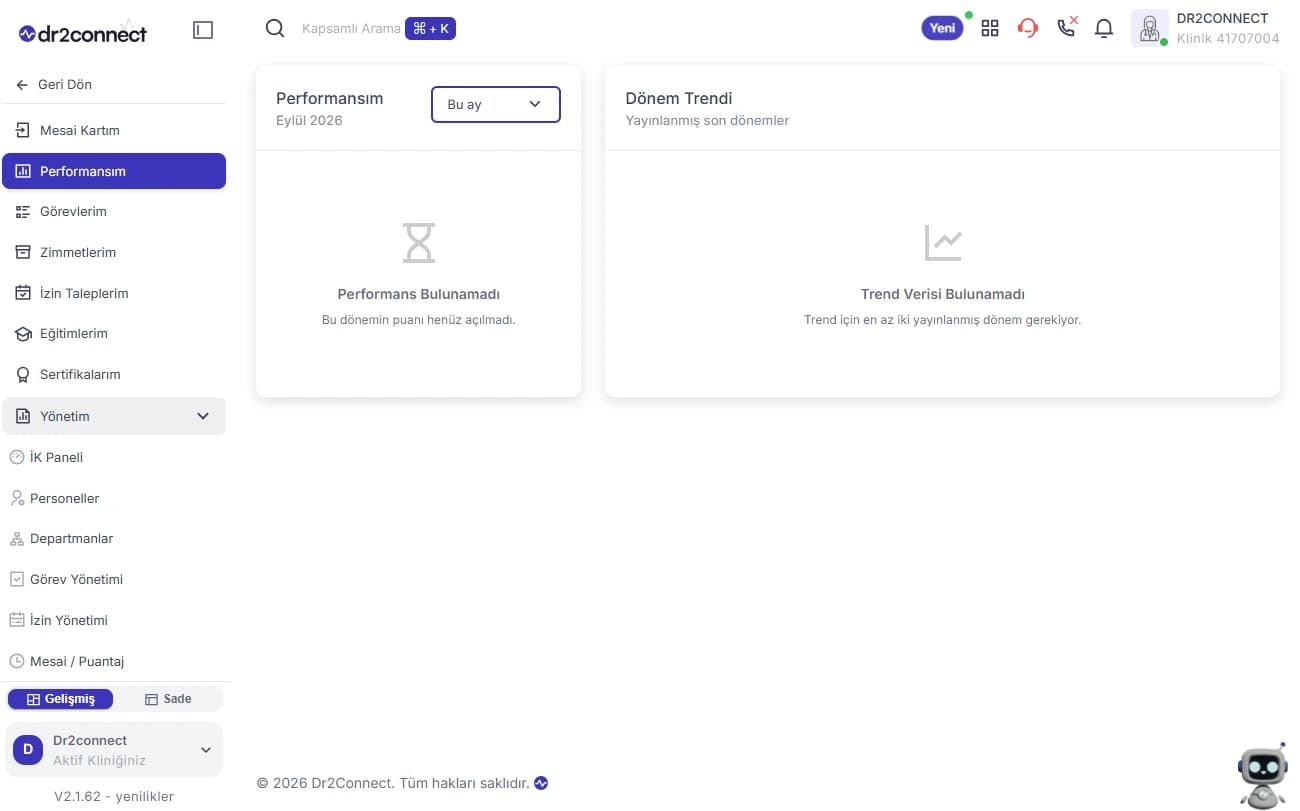The height and width of the screenshot is (811, 1300).
Task: Expand the Dr2connect clinic selector
Action: tap(114, 750)
